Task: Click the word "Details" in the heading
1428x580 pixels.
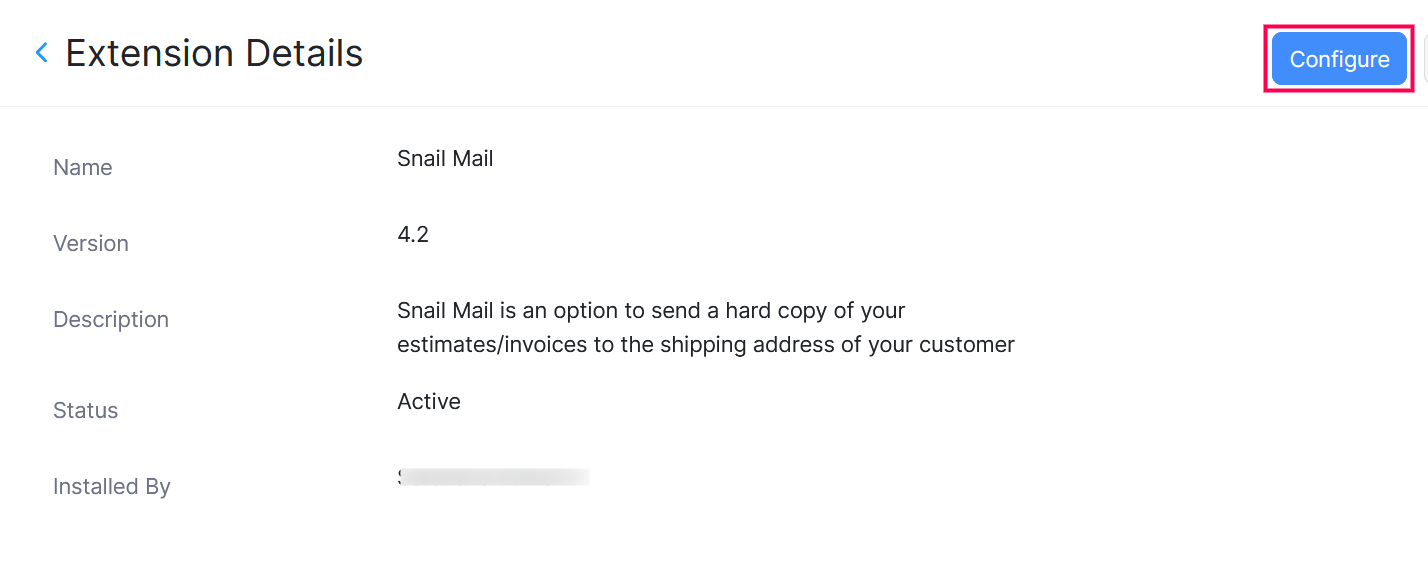Action: coord(304,53)
